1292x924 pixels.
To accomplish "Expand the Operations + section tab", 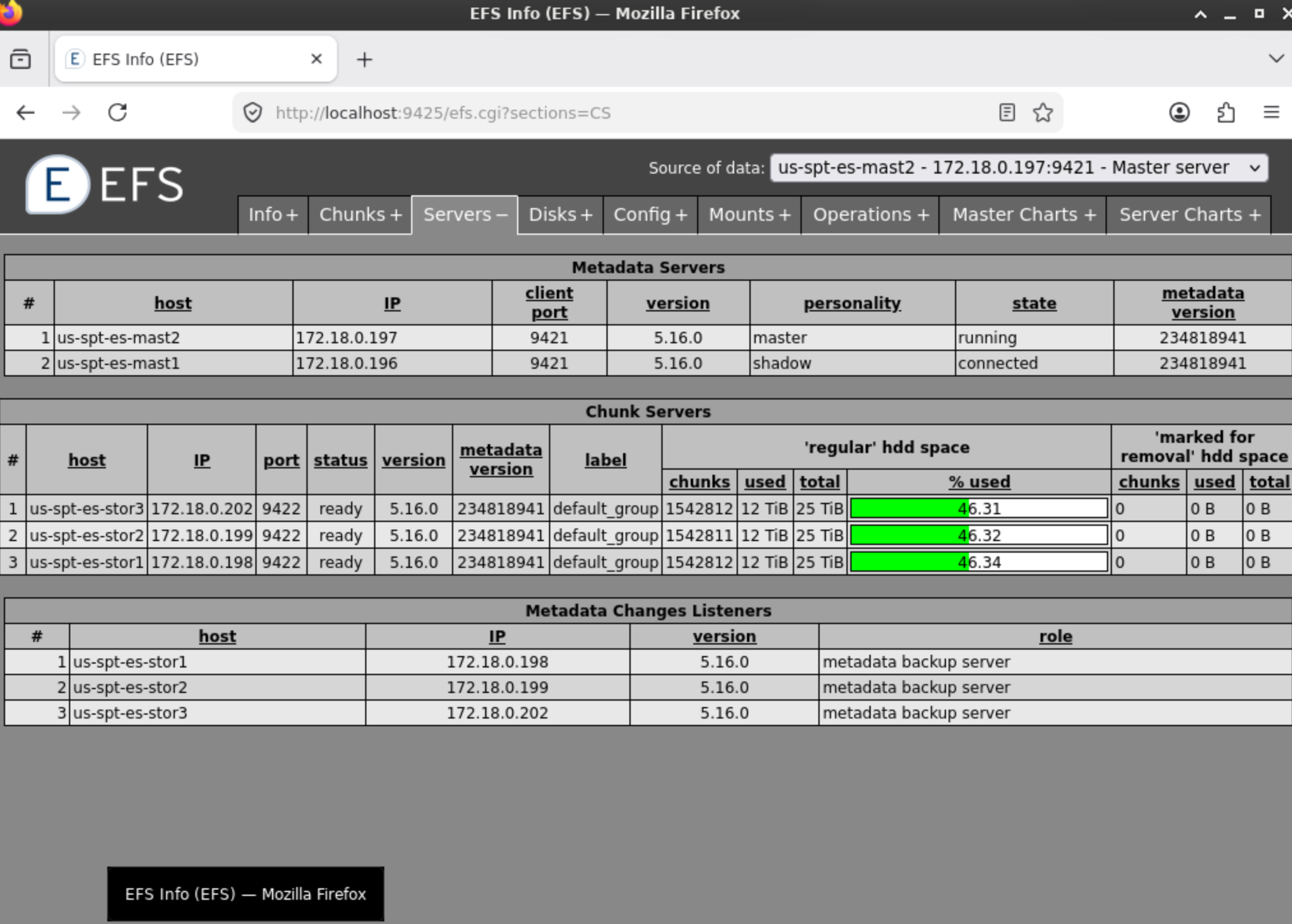I will click(871, 215).
